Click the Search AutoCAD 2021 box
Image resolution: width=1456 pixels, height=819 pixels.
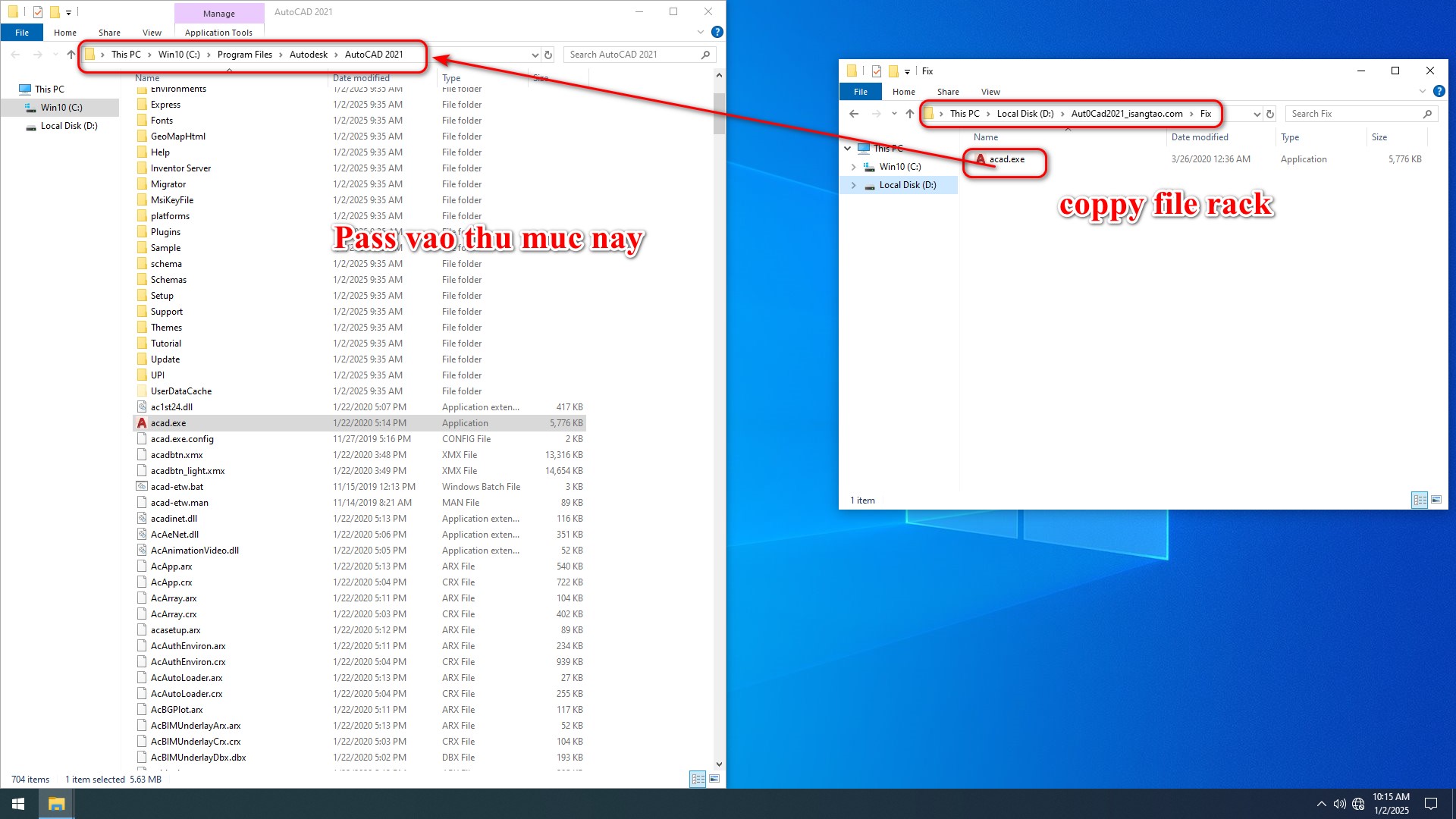tap(639, 55)
